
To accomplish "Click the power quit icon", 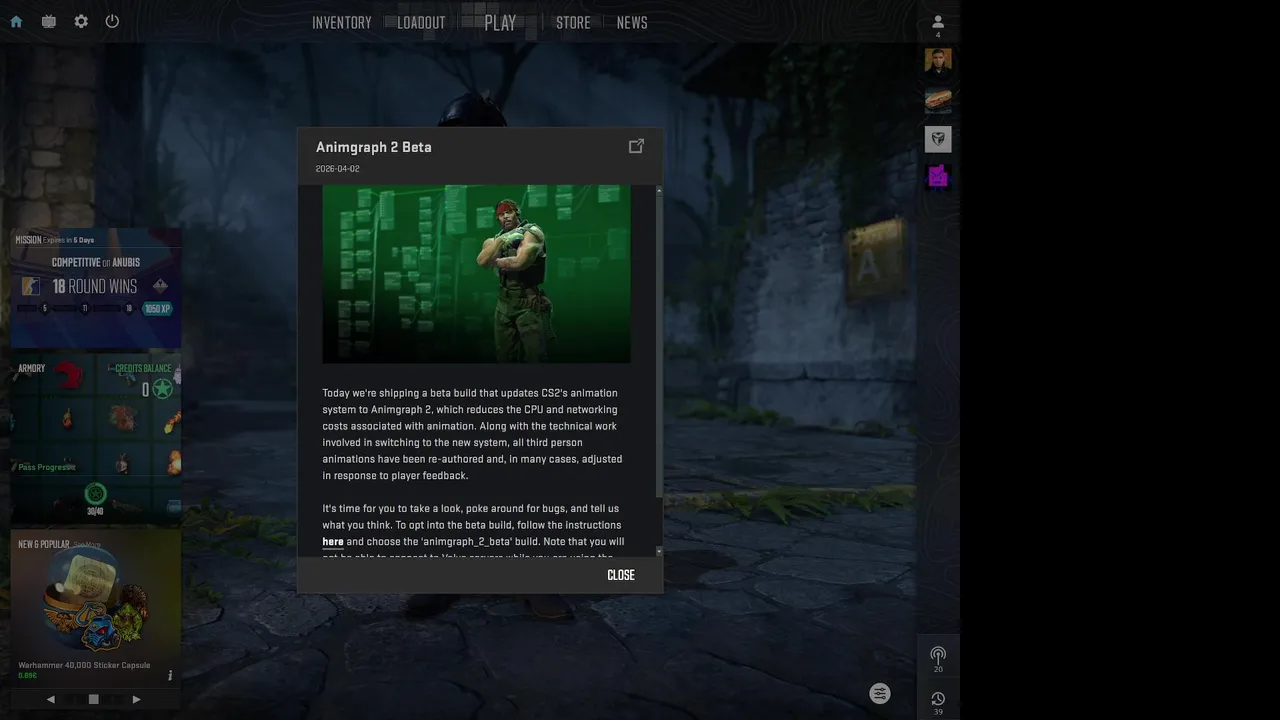I will coord(112,21).
